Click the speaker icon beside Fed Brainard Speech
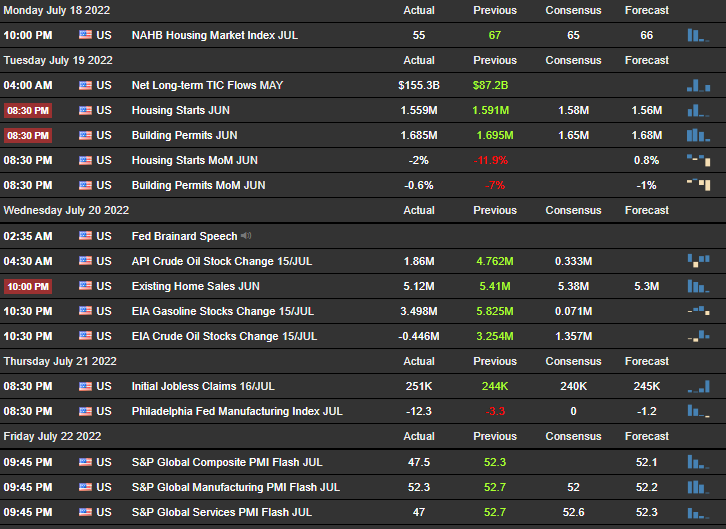 click(246, 236)
